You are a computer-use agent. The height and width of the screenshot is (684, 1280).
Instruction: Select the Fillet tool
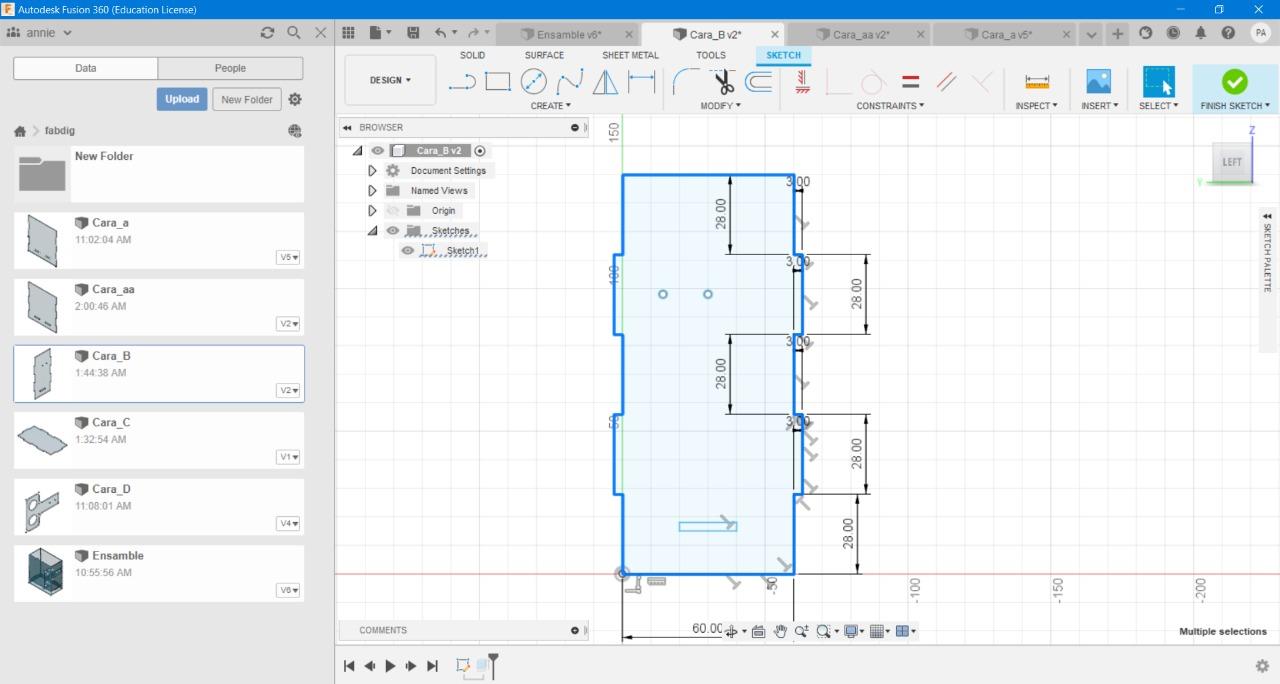point(685,82)
